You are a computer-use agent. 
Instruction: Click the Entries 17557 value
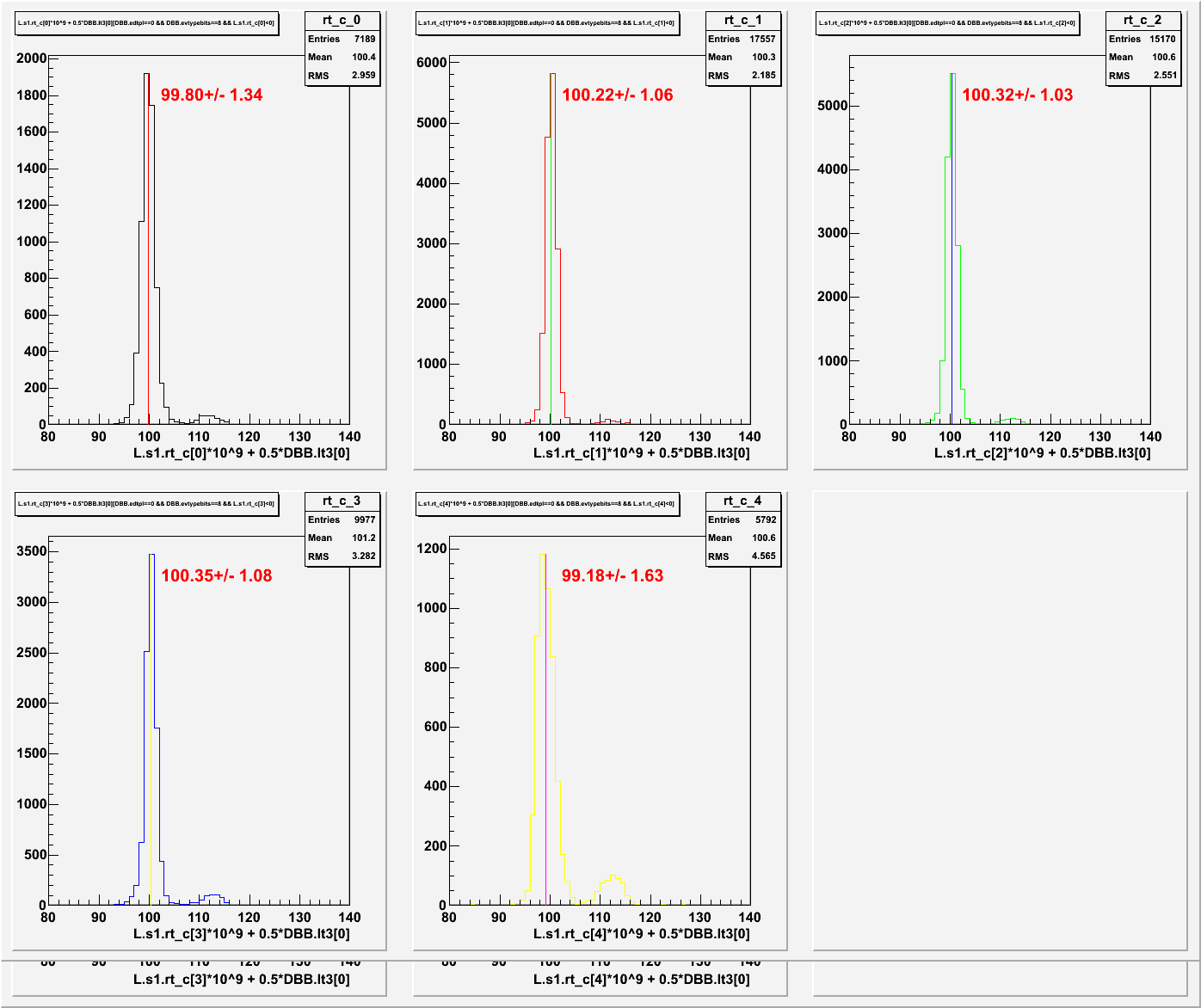763,39
